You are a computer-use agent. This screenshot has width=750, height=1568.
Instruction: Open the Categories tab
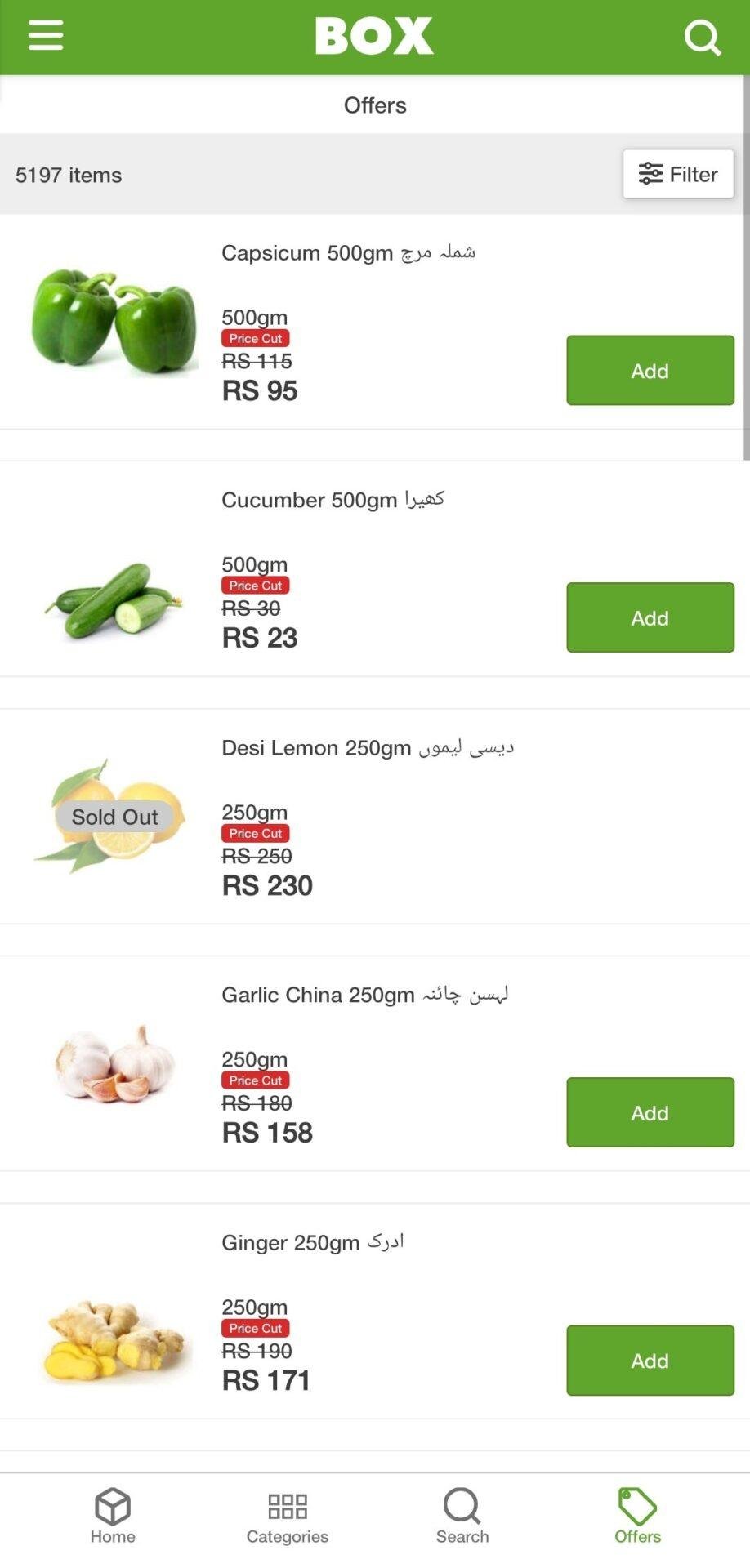[x=288, y=1516]
